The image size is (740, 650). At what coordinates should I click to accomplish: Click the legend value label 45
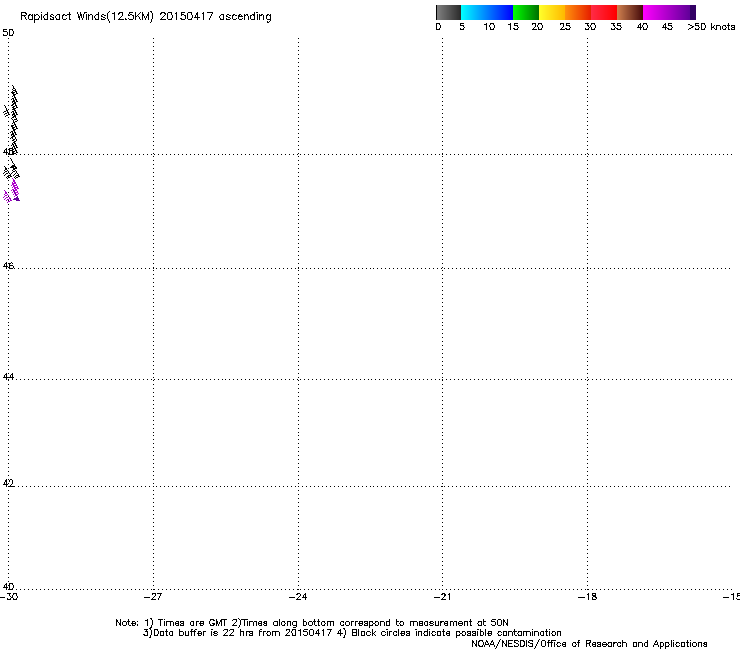click(667, 27)
